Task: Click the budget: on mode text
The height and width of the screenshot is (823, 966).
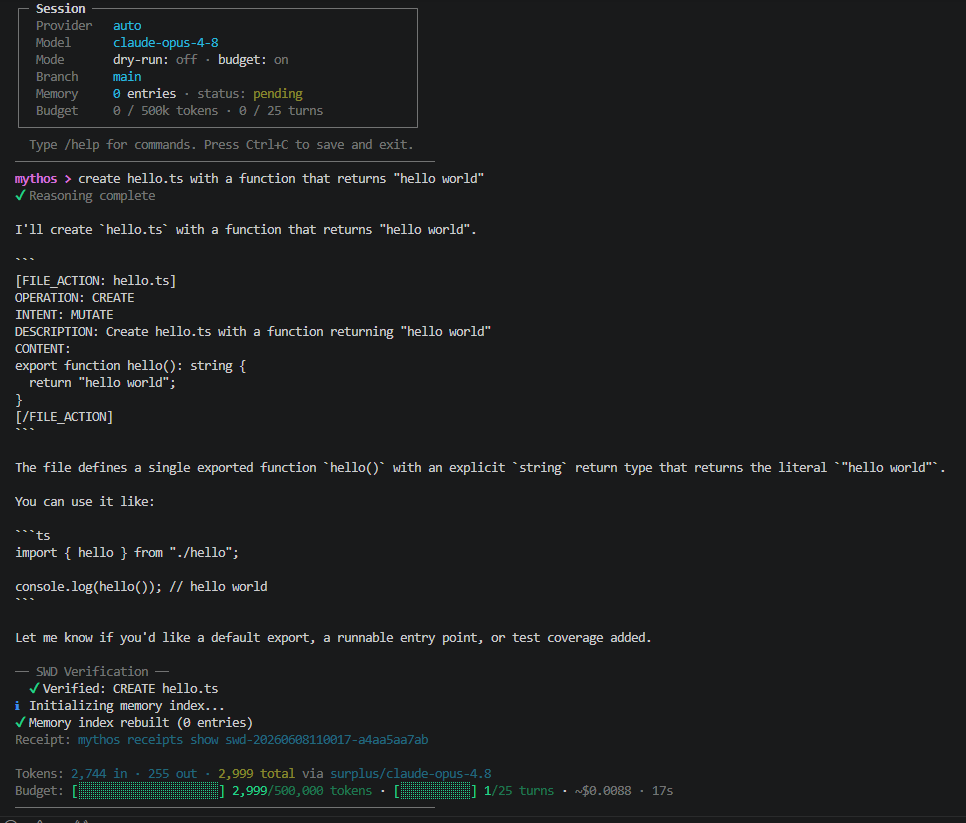Action: coord(253,60)
